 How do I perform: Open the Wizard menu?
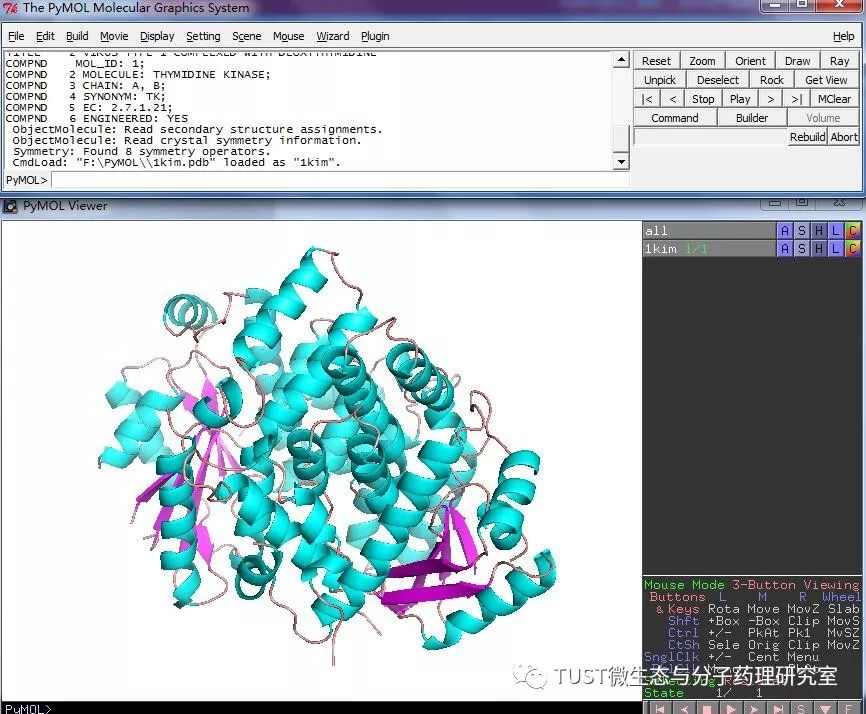(333, 36)
